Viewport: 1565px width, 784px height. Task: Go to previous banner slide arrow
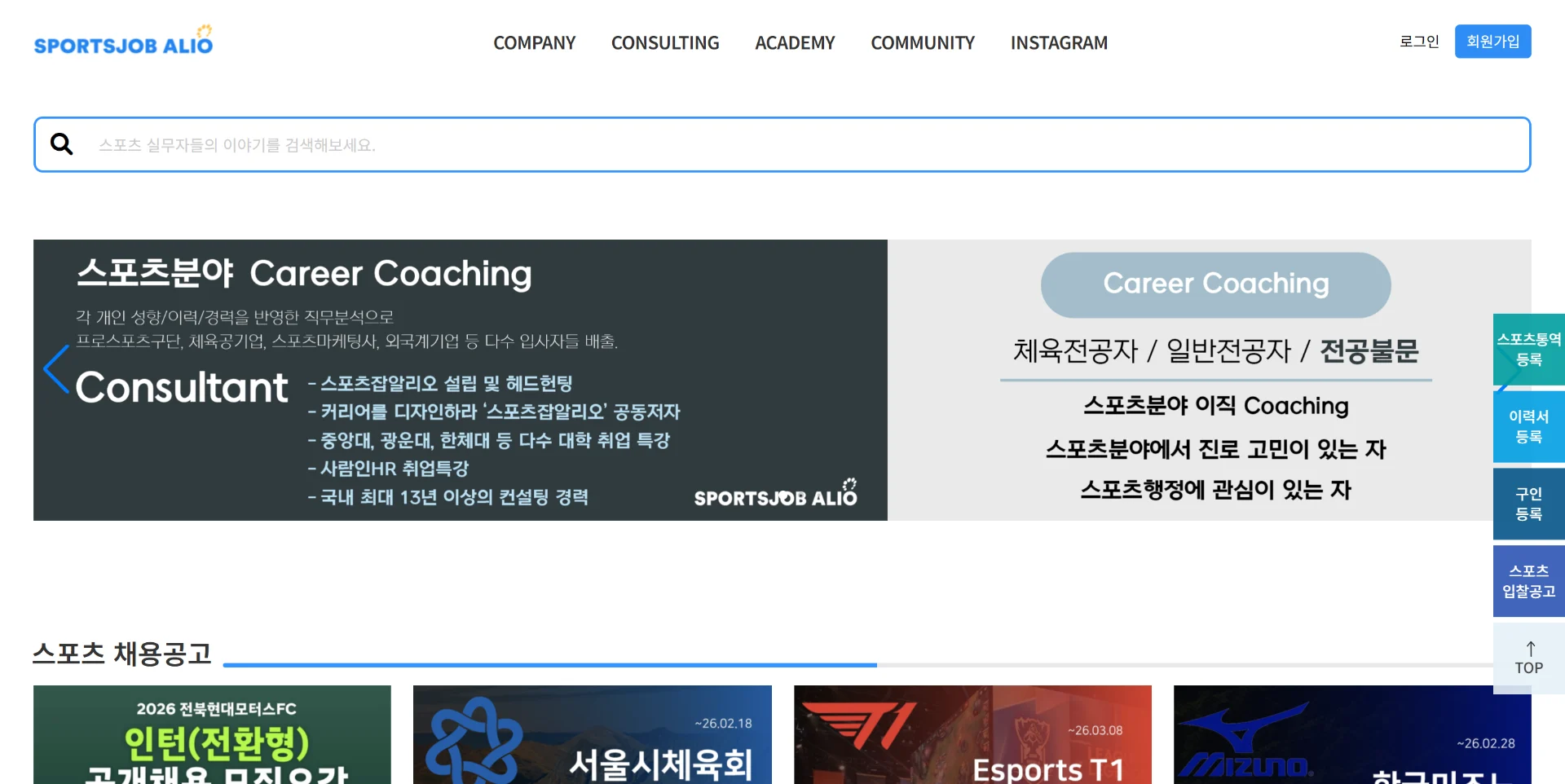point(55,369)
